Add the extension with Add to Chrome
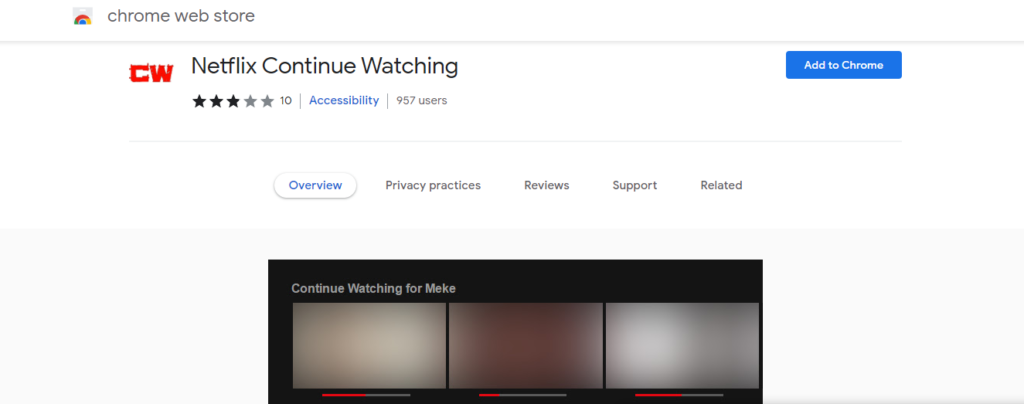 [x=843, y=65]
